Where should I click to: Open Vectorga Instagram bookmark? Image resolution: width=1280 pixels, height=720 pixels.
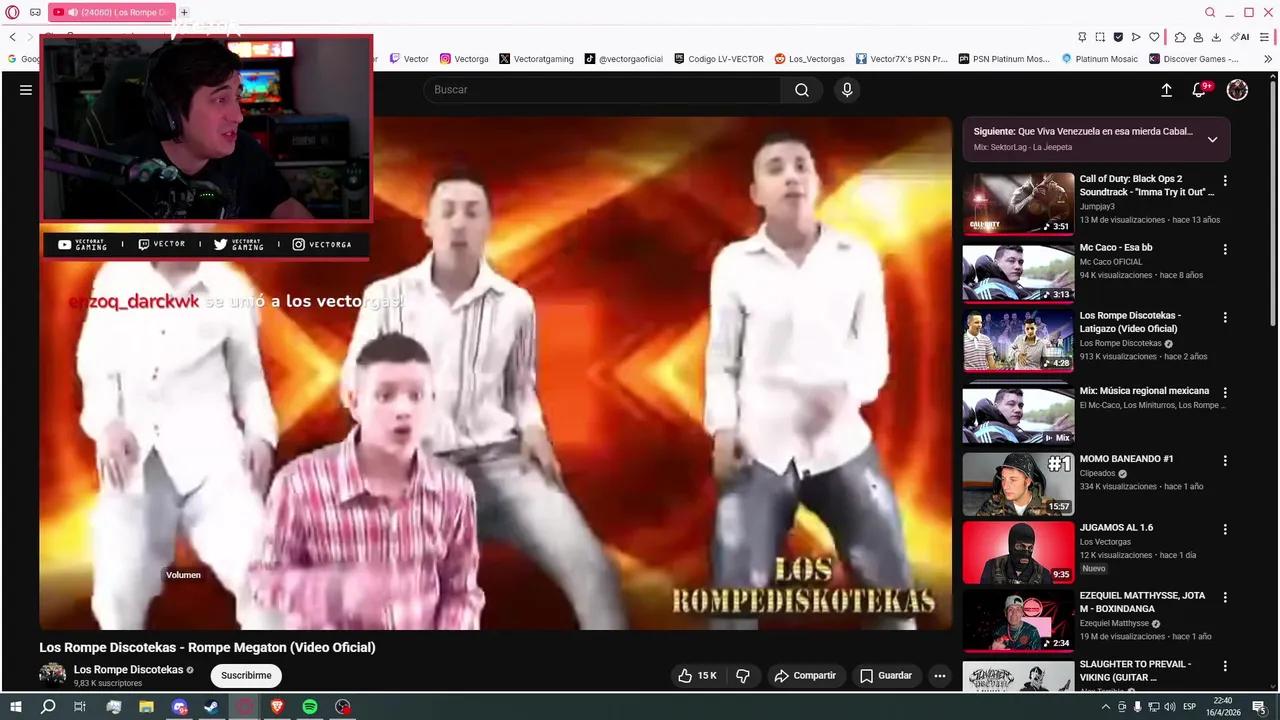(465, 59)
